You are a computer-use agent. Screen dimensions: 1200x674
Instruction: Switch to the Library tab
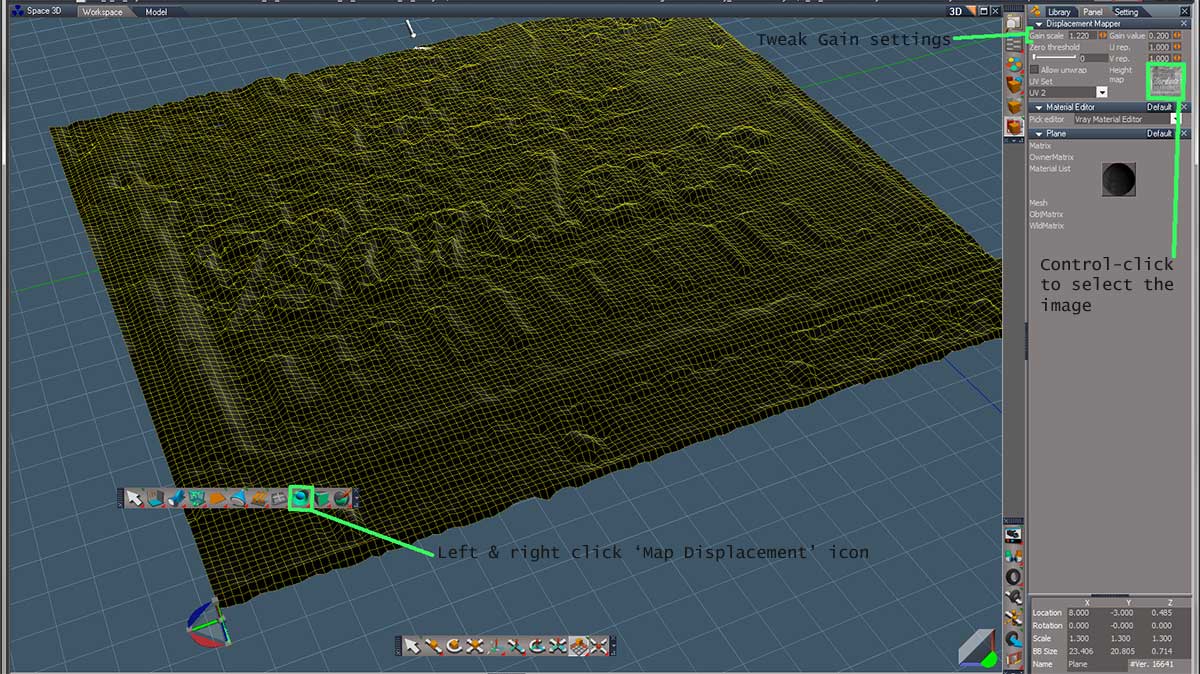tap(1057, 12)
